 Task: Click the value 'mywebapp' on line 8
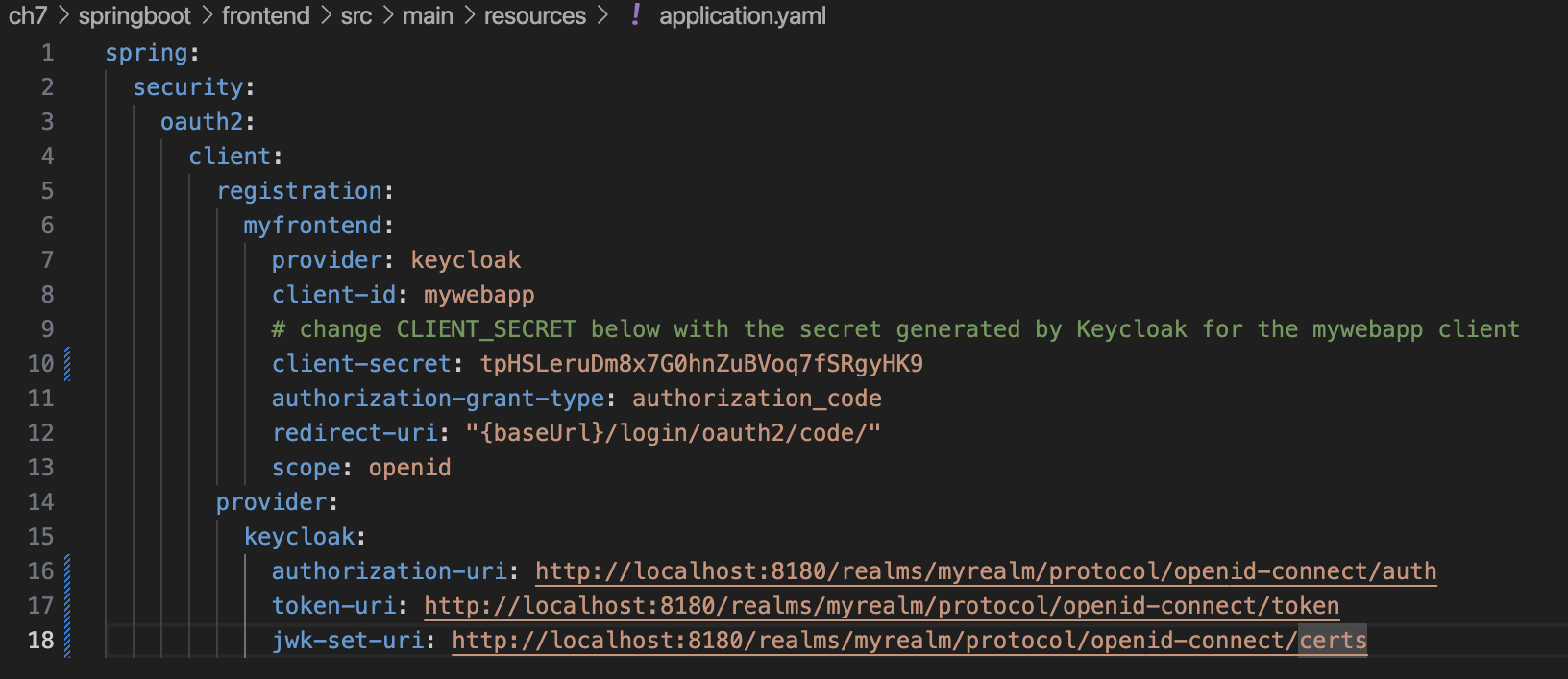tap(479, 295)
